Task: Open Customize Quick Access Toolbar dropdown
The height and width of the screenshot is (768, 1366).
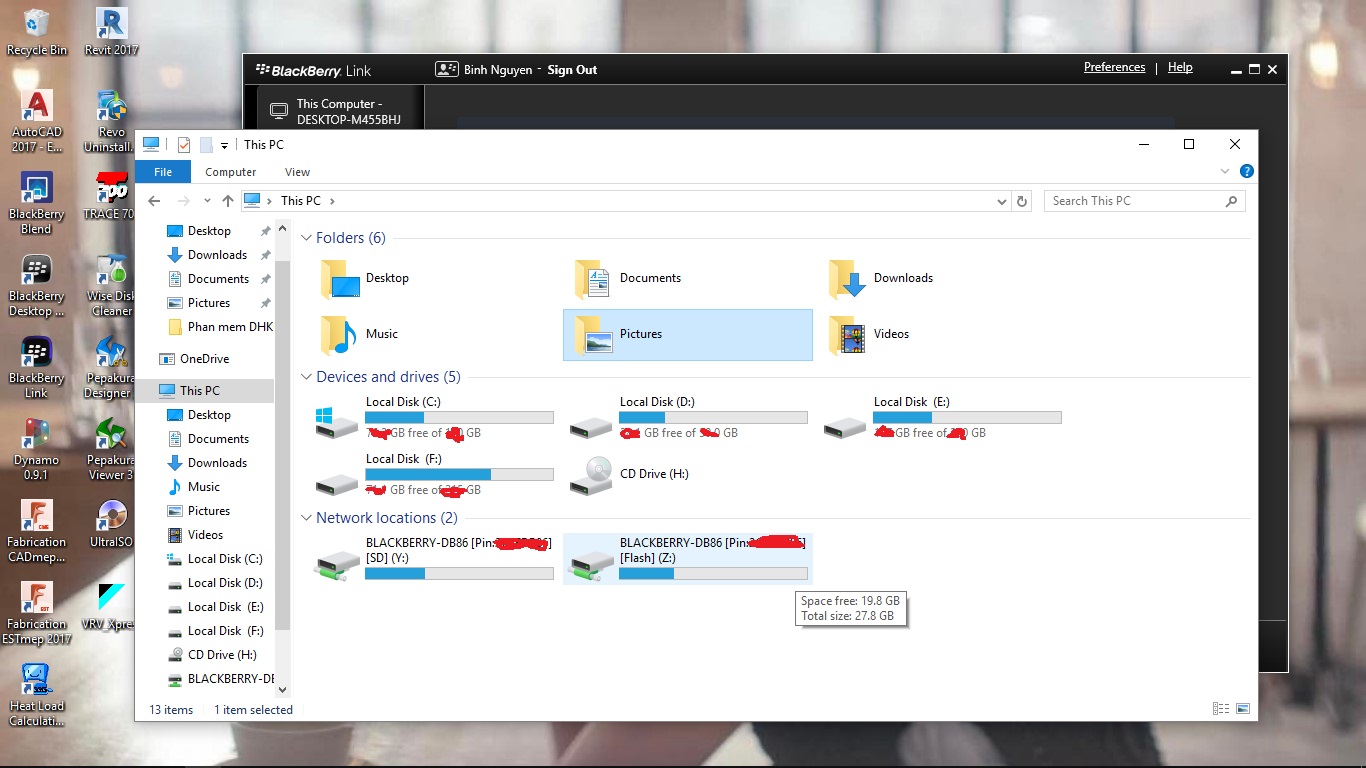Action: point(225,146)
